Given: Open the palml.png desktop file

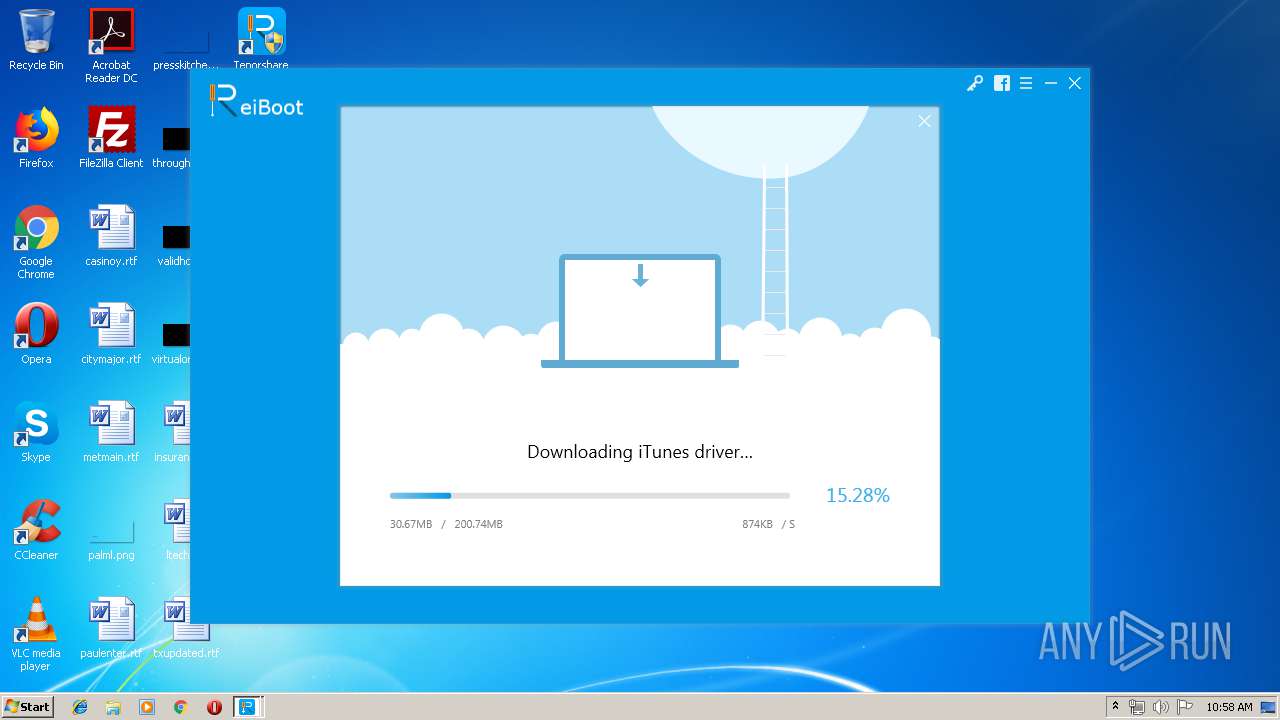Looking at the screenshot, I should (111, 538).
